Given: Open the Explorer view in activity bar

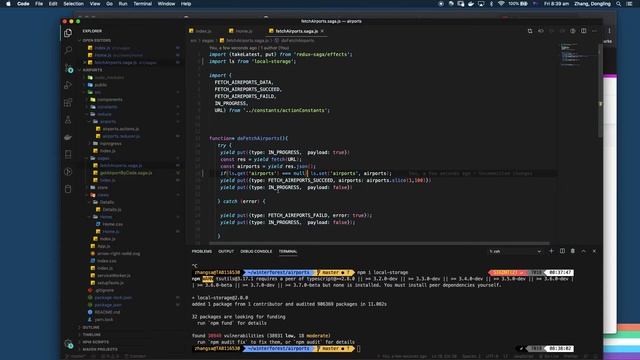Looking at the screenshot, I should point(68,33).
